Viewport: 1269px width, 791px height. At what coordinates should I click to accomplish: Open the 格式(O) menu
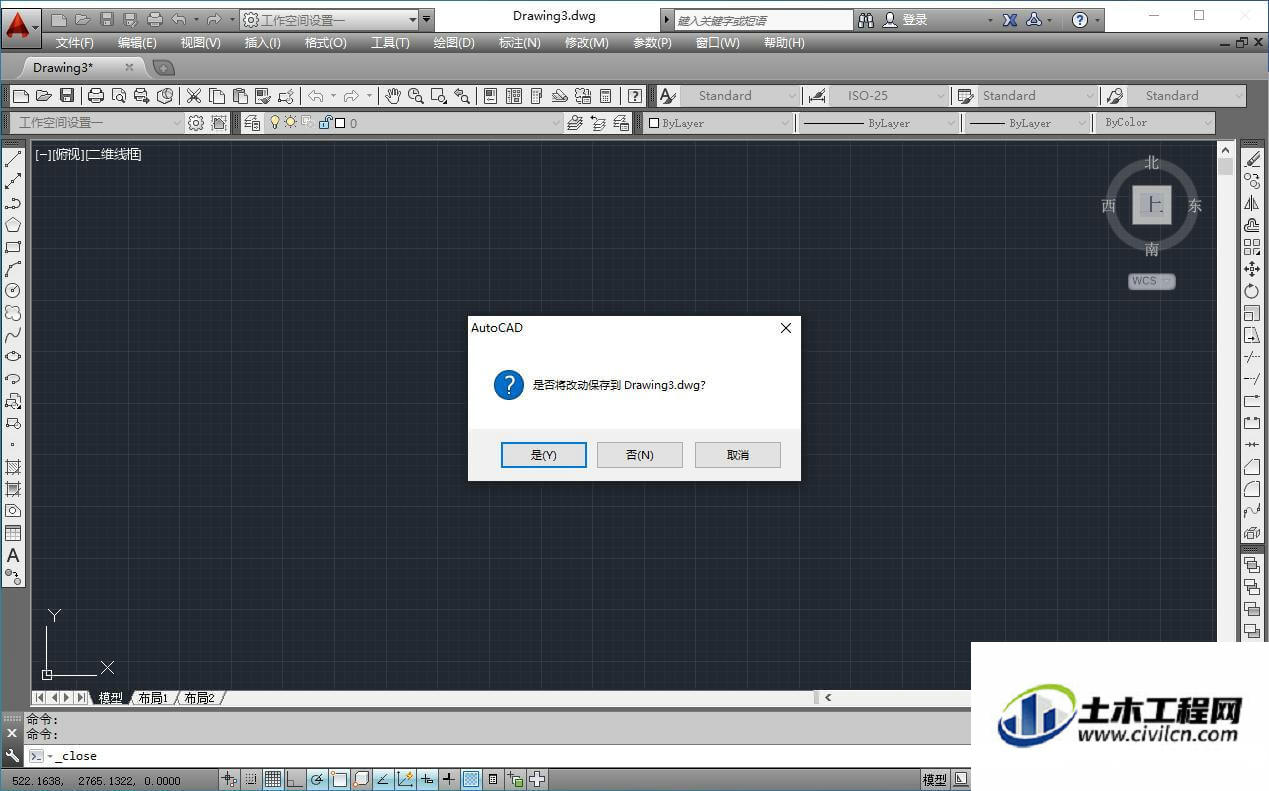[x=326, y=43]
